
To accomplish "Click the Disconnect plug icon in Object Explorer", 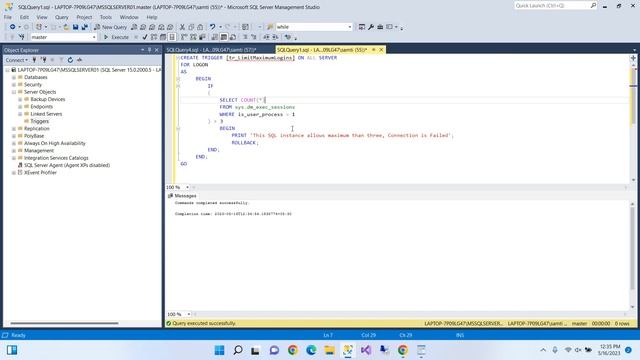I will click(43, 60).
